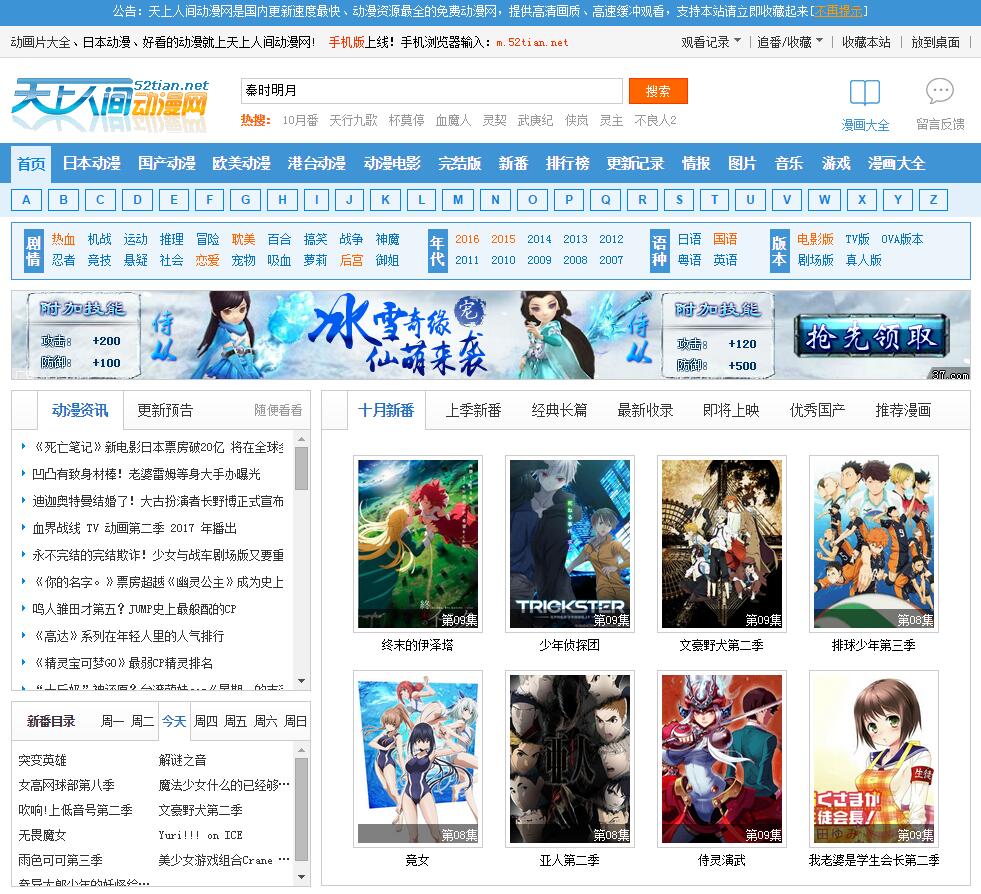Switch to the 经典长篇 tab
This screenshot has height=894, width=981.
click(559, 410)
